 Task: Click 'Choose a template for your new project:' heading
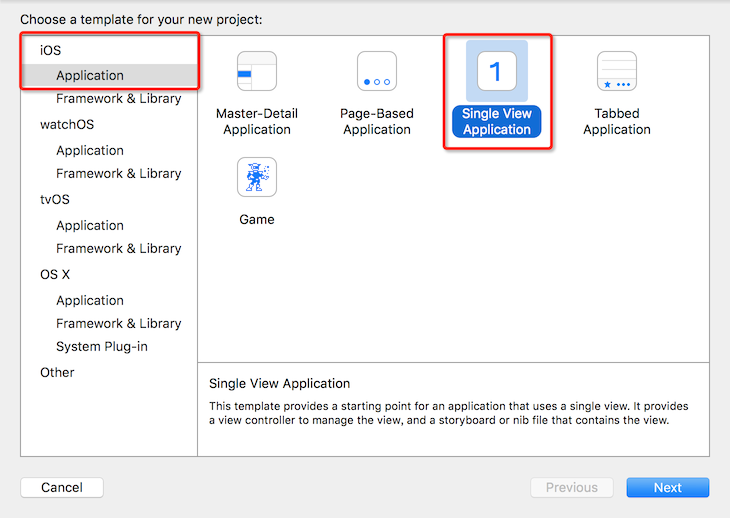141,20
